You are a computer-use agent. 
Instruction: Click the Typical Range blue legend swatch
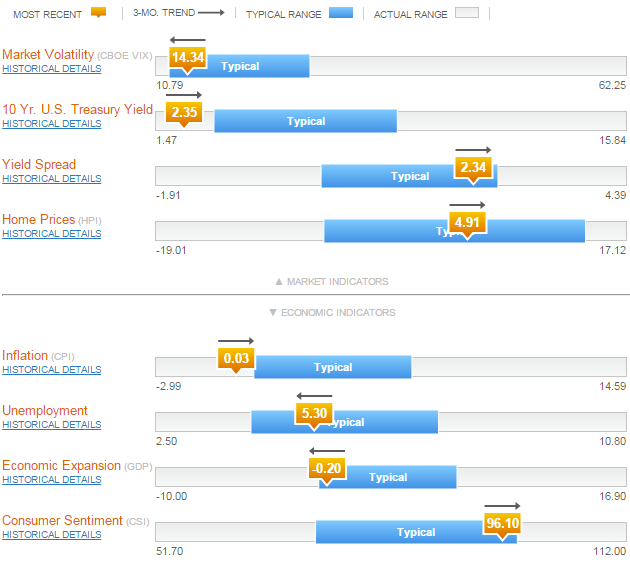[x=341, y=13]
